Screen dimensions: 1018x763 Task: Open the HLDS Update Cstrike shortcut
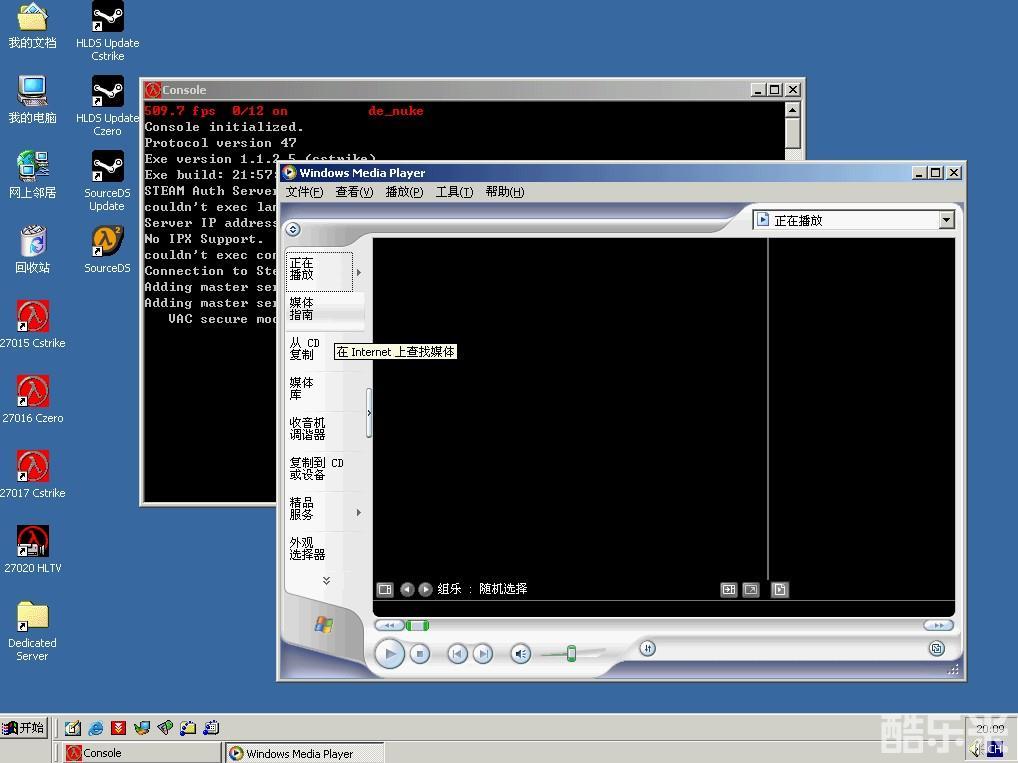coord(107,31)
